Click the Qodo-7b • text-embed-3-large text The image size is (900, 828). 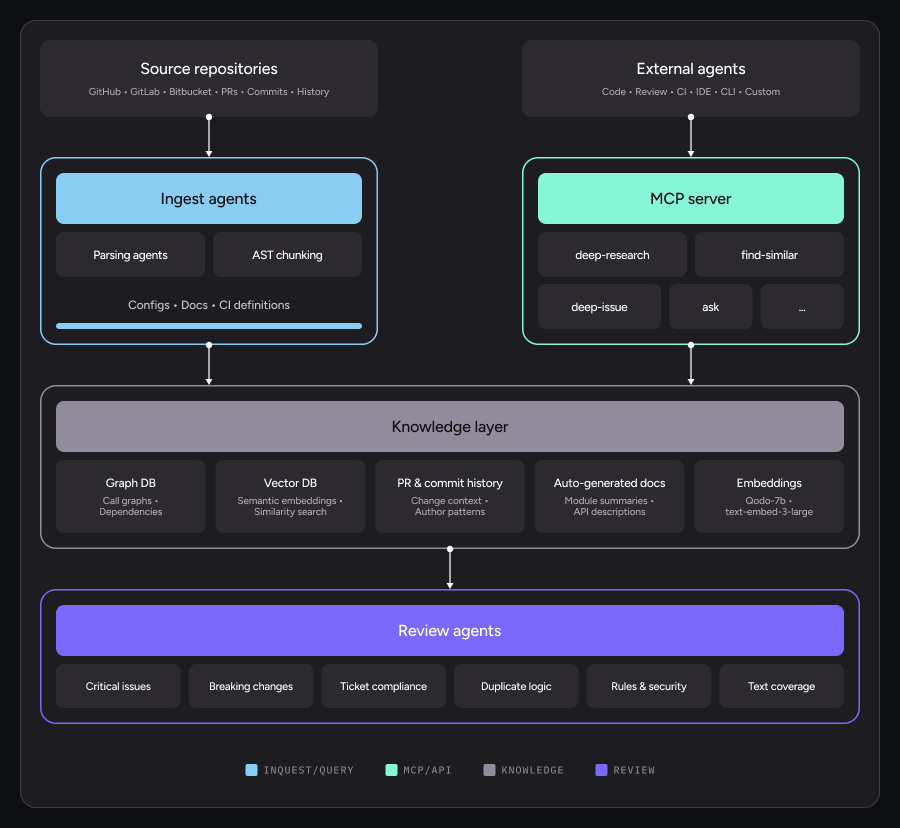pyautogui.click(x=769, y=506)
